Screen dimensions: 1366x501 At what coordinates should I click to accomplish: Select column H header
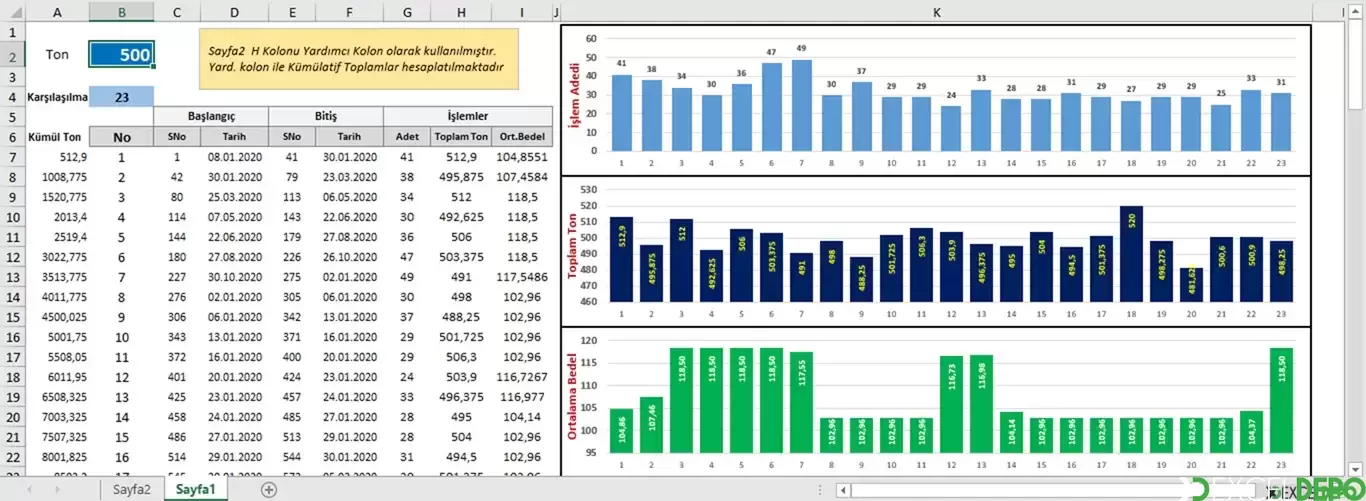click(460, 12)
